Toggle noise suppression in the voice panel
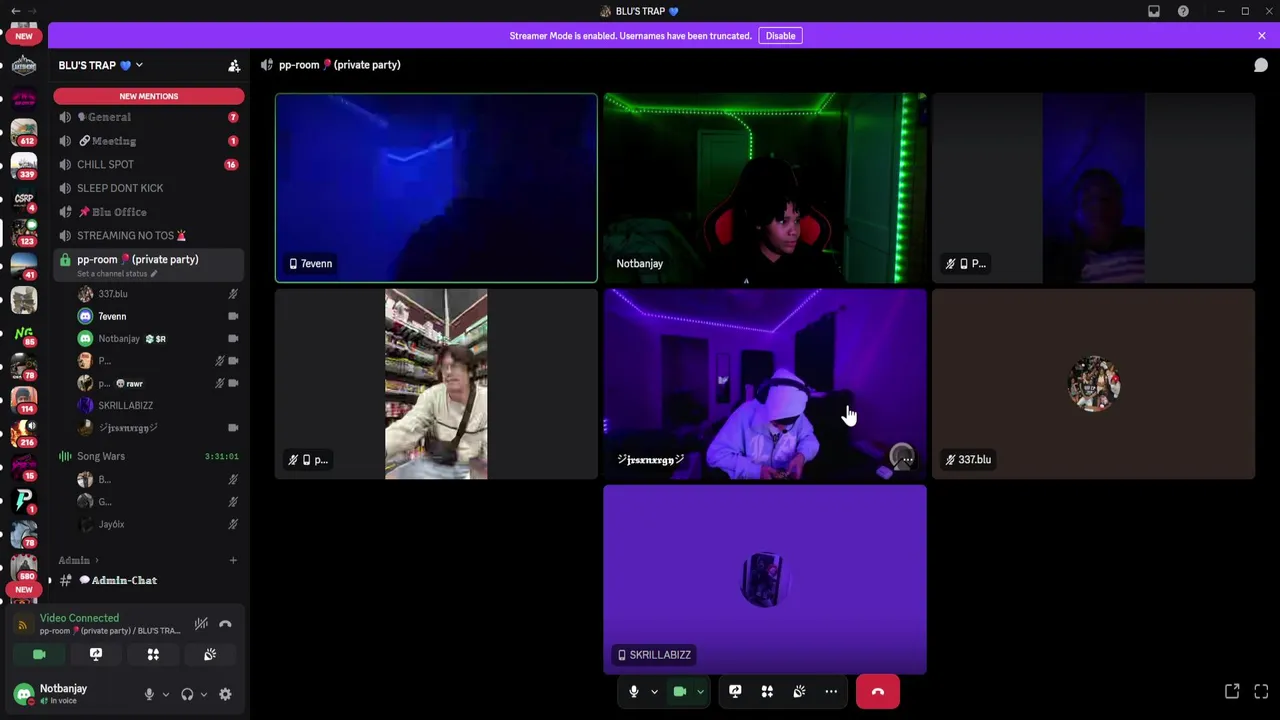The image size is (1280, 720). pos(201,624)
